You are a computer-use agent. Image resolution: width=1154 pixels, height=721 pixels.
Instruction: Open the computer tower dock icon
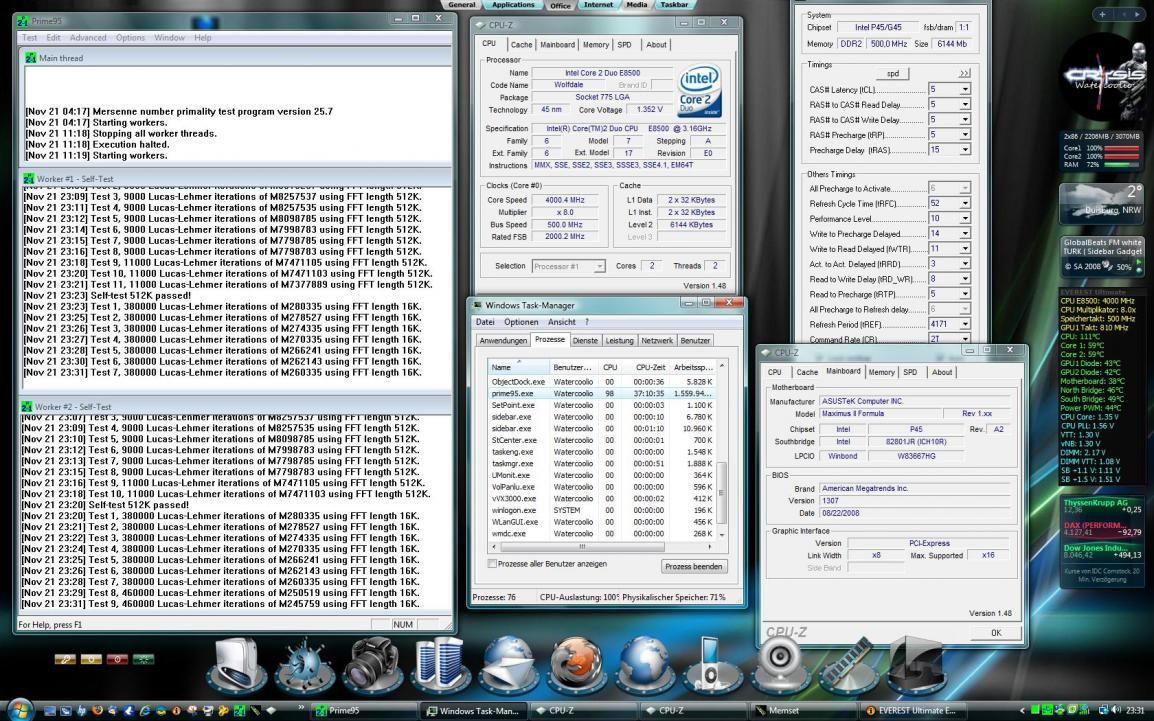(x=237, y=664)
